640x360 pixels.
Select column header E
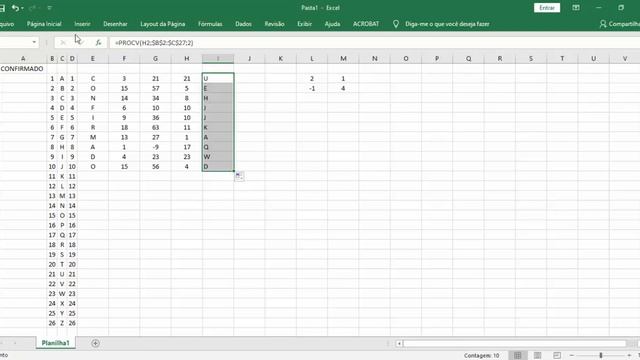[93, 59]
